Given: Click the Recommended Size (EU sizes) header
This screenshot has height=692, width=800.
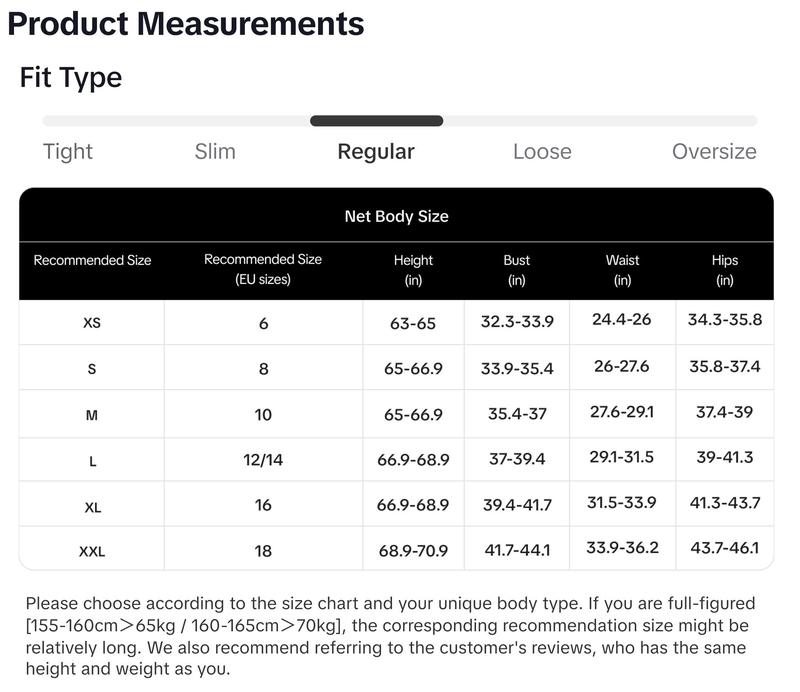Looking at the screenshot, I should point(263,269).
